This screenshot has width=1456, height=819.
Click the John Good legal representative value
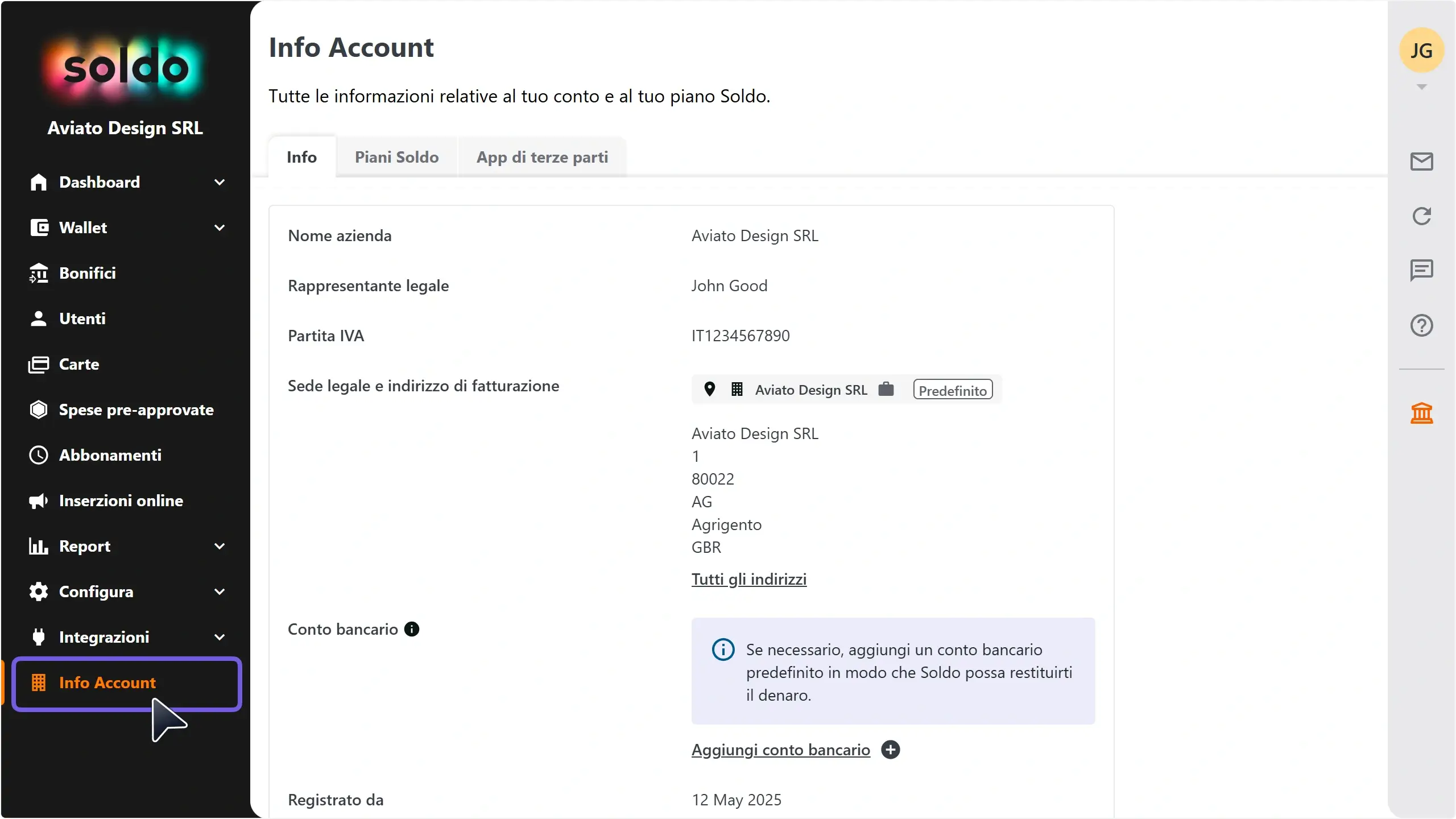(730, 286)
